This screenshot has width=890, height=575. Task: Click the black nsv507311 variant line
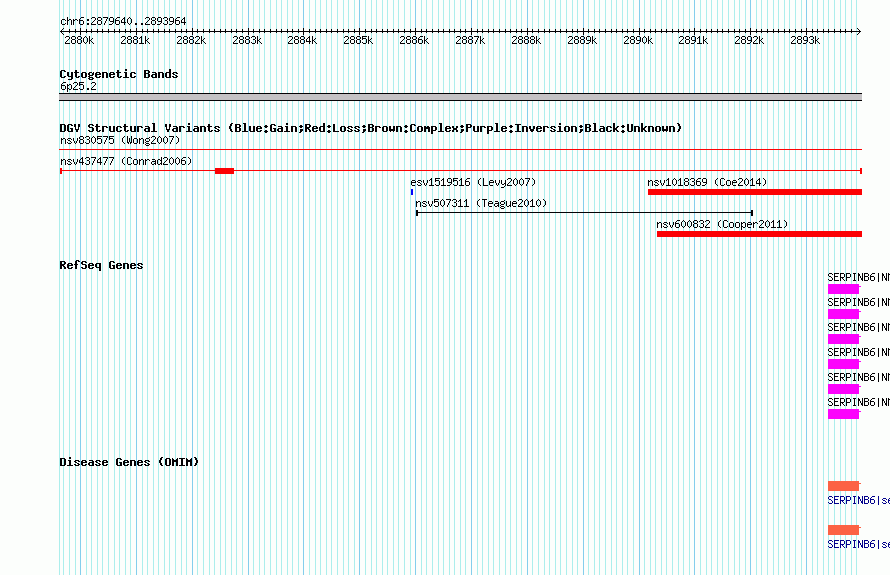[585, 213]
